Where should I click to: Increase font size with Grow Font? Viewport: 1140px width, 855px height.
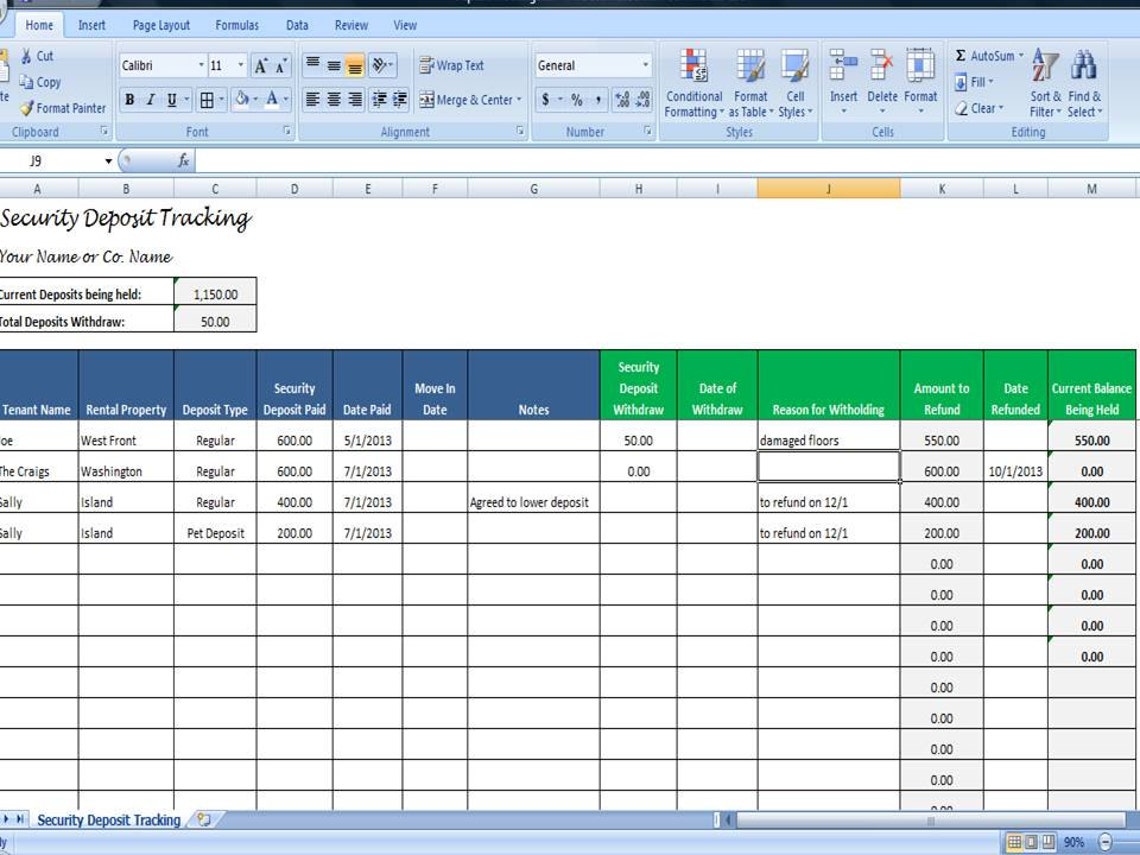[x=260, y=66]
